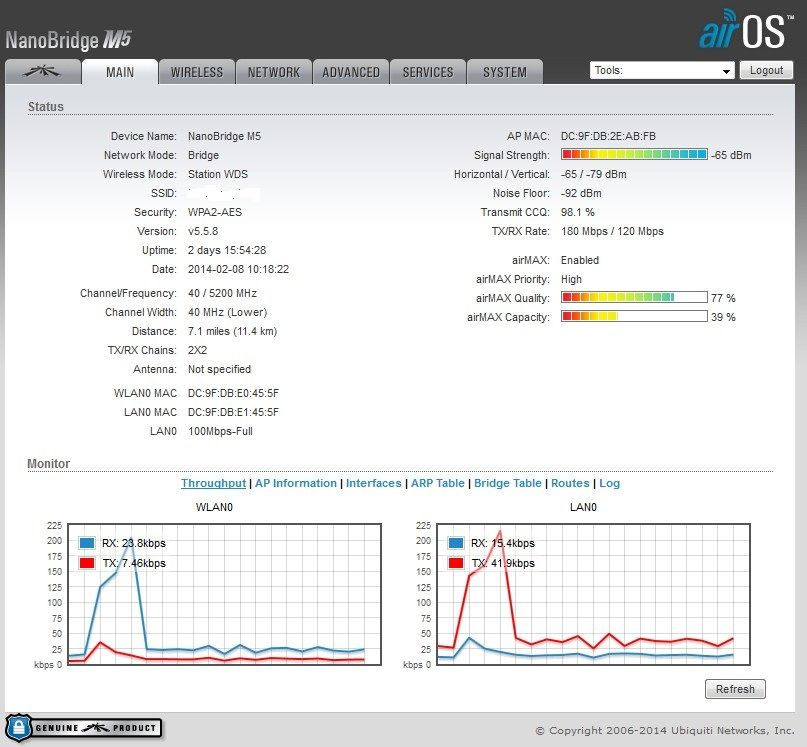Click the WLAN0 blue RX legend swatch
This screenshot has height=747, width=807.
87,543
